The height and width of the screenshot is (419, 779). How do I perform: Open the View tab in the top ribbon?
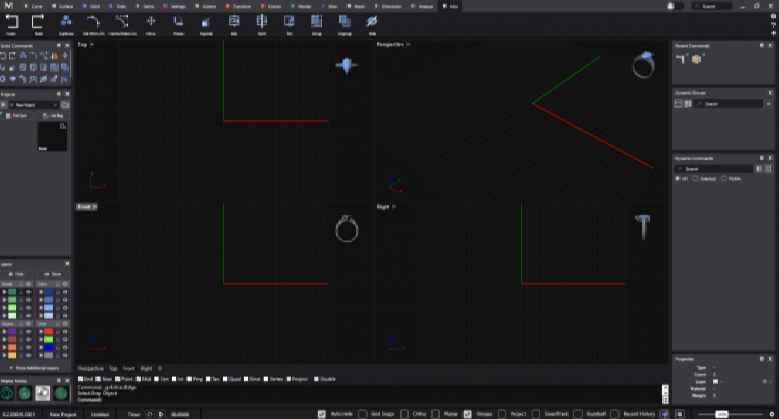pyautogui.click(x=332, y=6)
